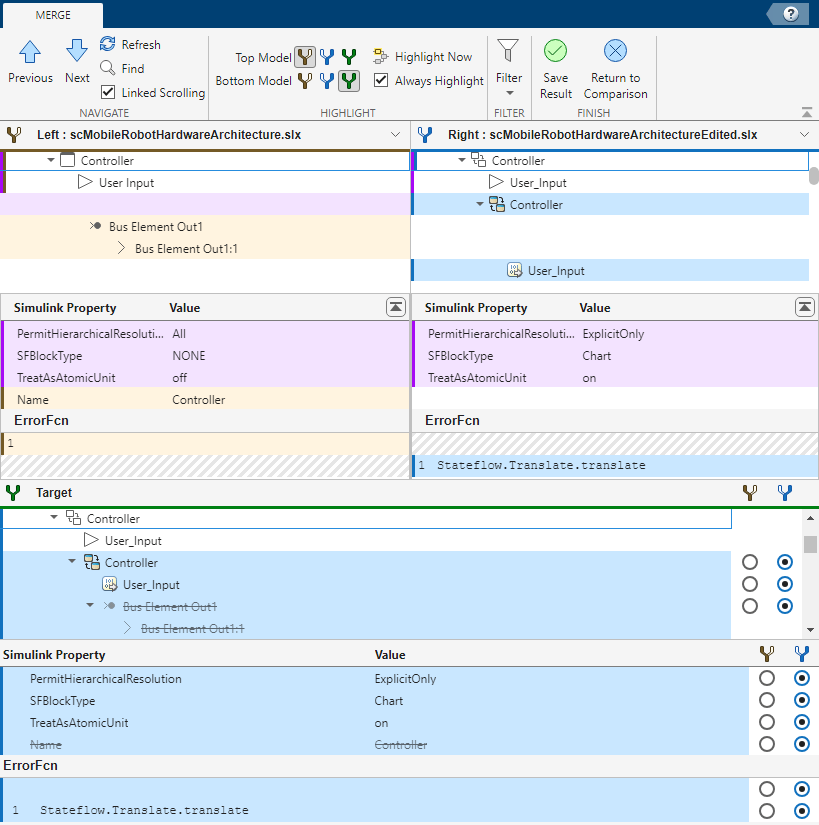This screenshot has height=825, width=819.
Task: Click the Right tree scrollbar thumb
Action: click(x=814, y=176)
